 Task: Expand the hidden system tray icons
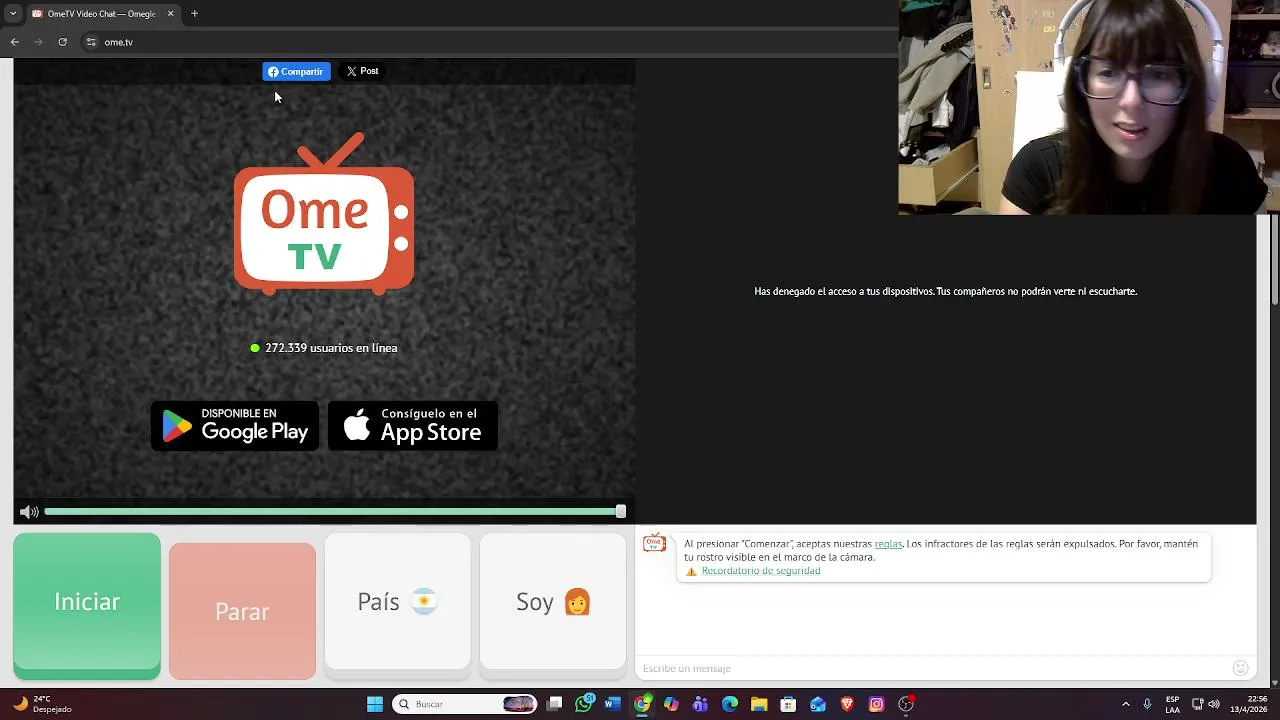coord(1125,704)
